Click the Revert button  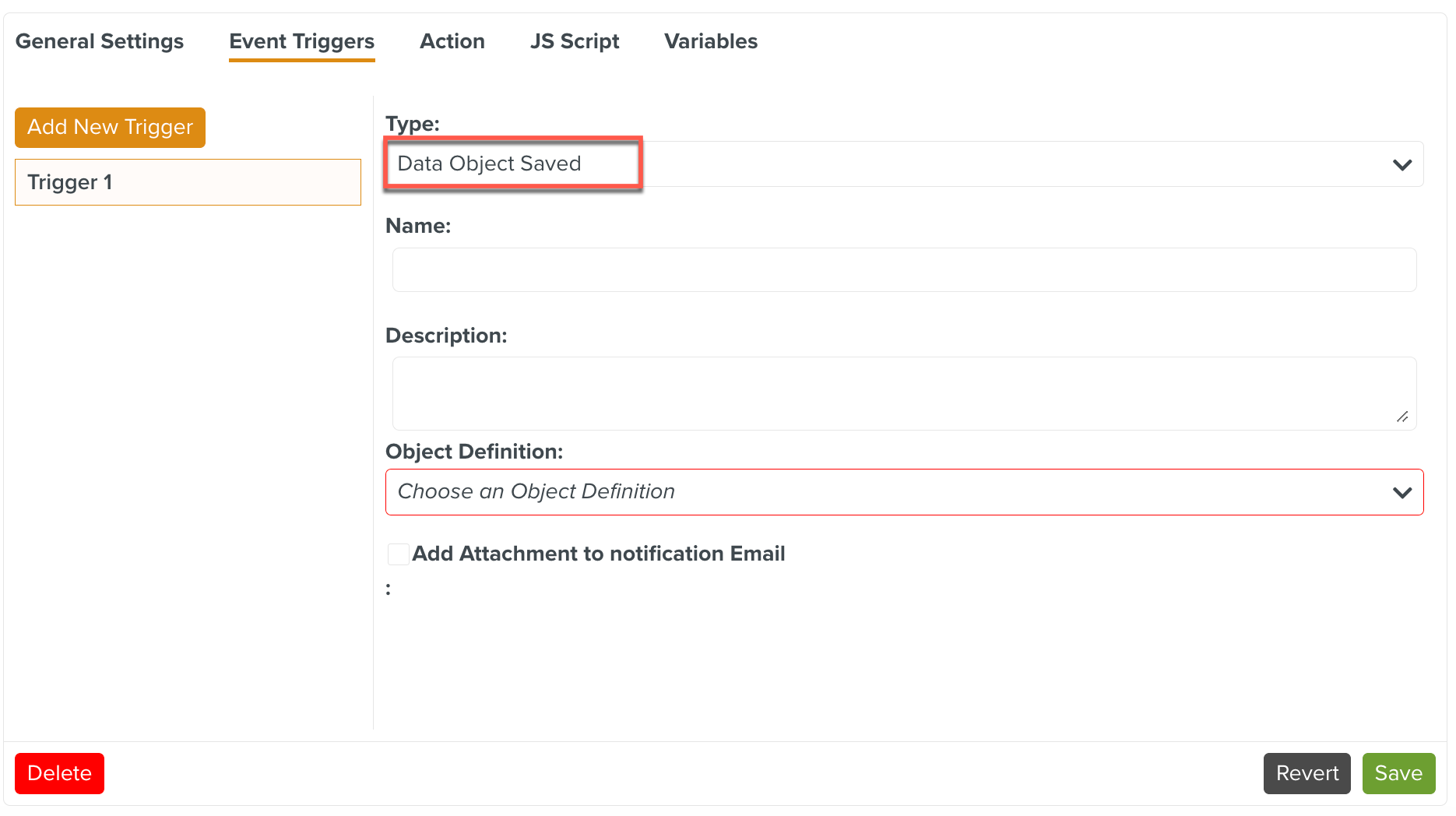pyautogui.click(x=1307, y=773)
